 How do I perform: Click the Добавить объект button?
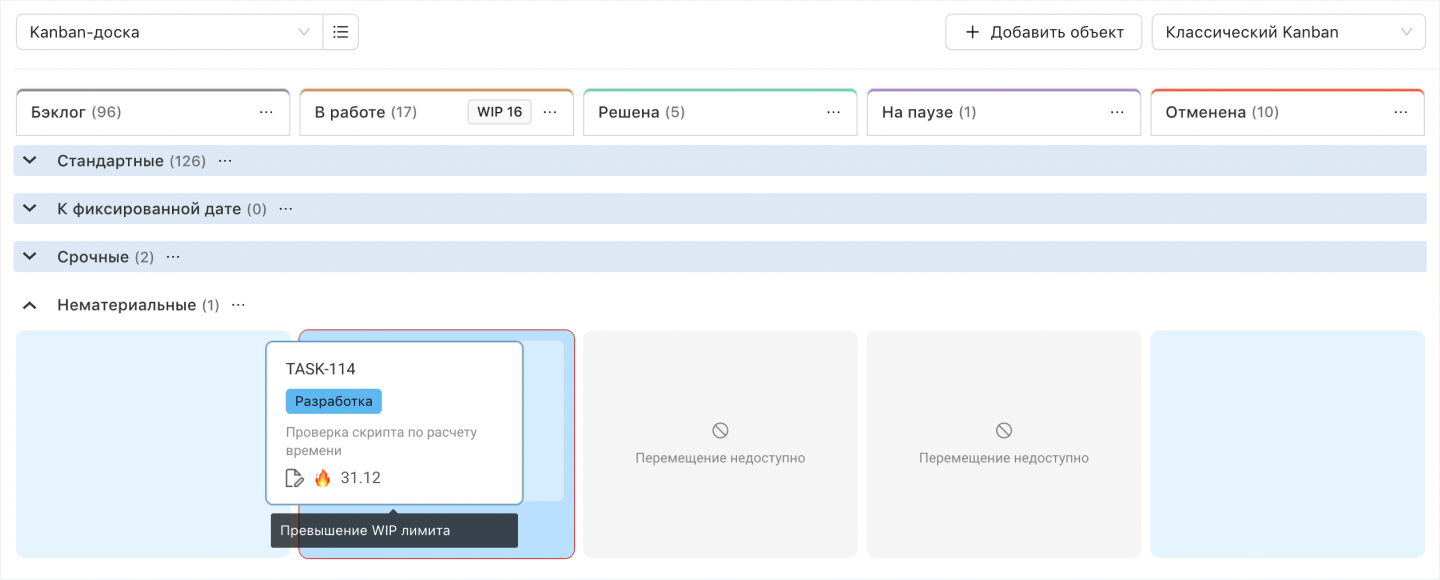click(1043, 32)
